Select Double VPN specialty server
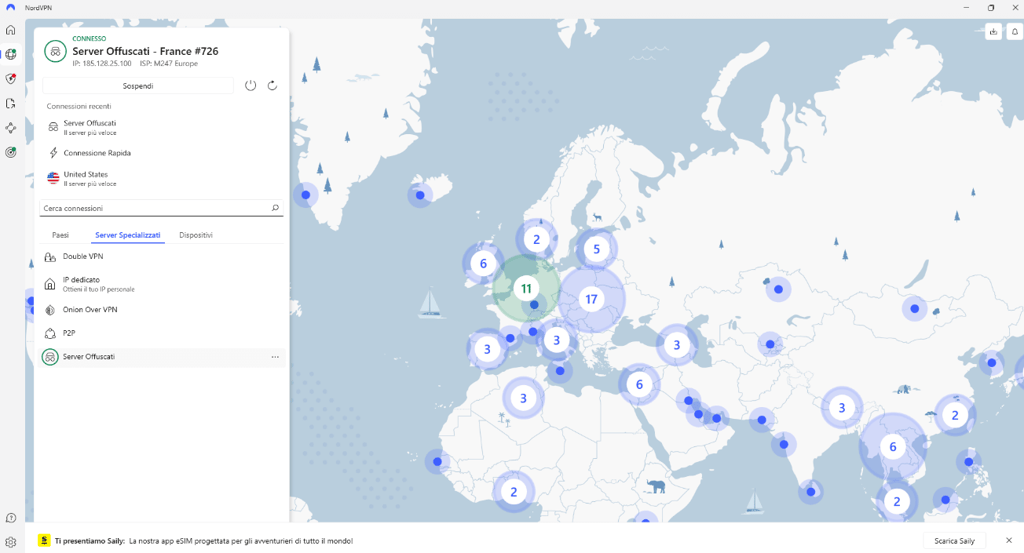The image size is (1024, 553). [x=161, y=257]
